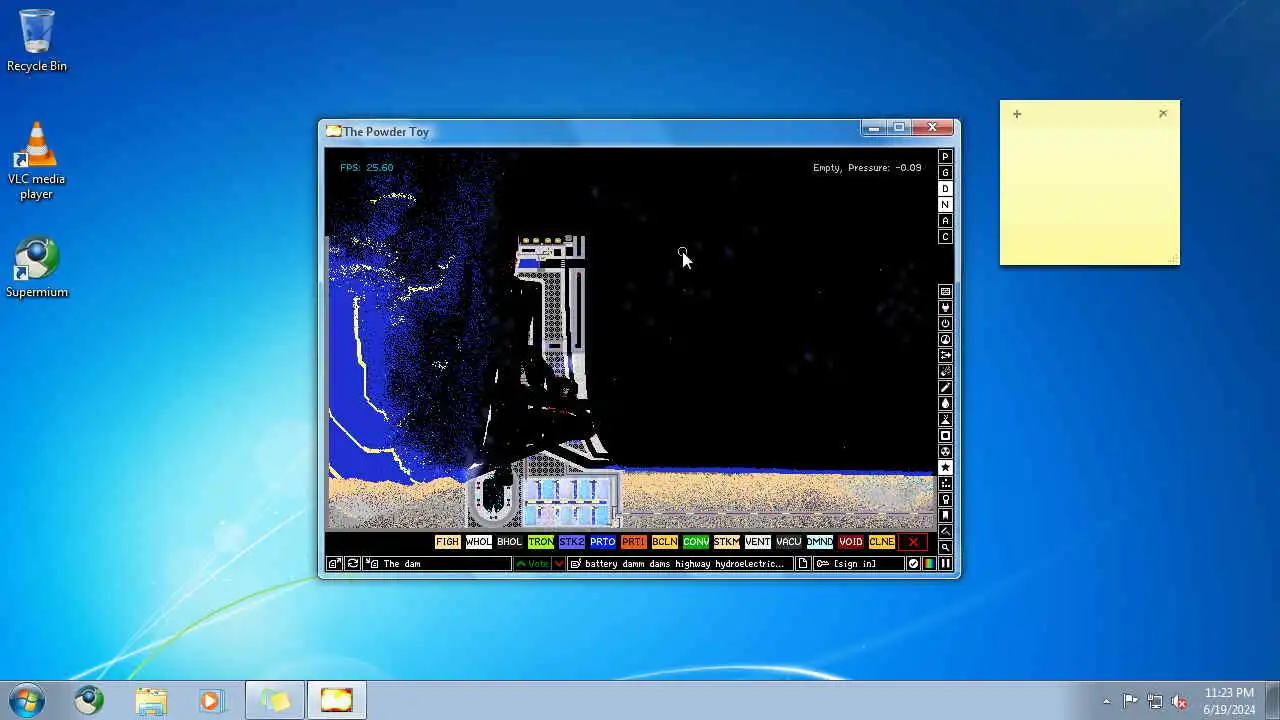This screenshot has height=720, width=1280.
Task: Open simulation options checkmark icon
Action: (913, 564)
